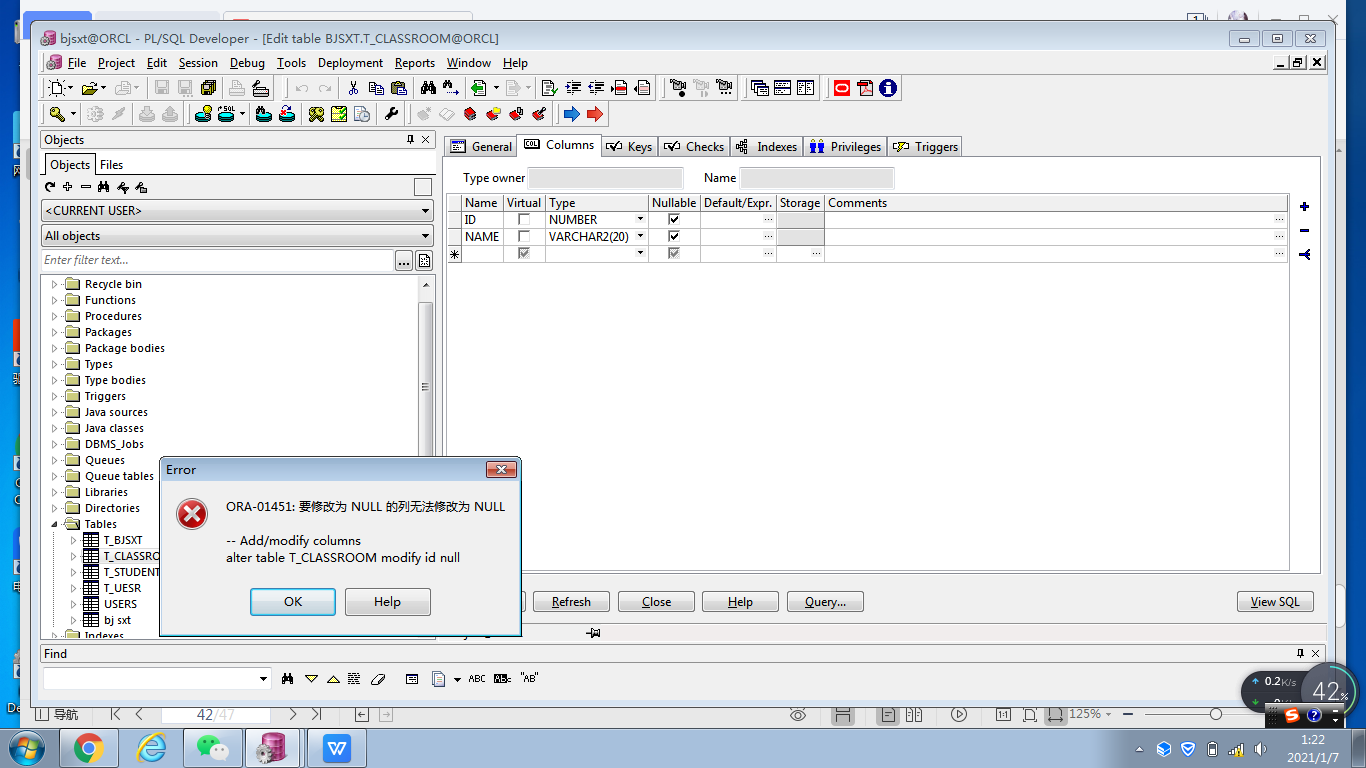This screenshot has height=768, width=1366.
Task: Click the eraser icon in Find bar
Action: tap(377, 679)
